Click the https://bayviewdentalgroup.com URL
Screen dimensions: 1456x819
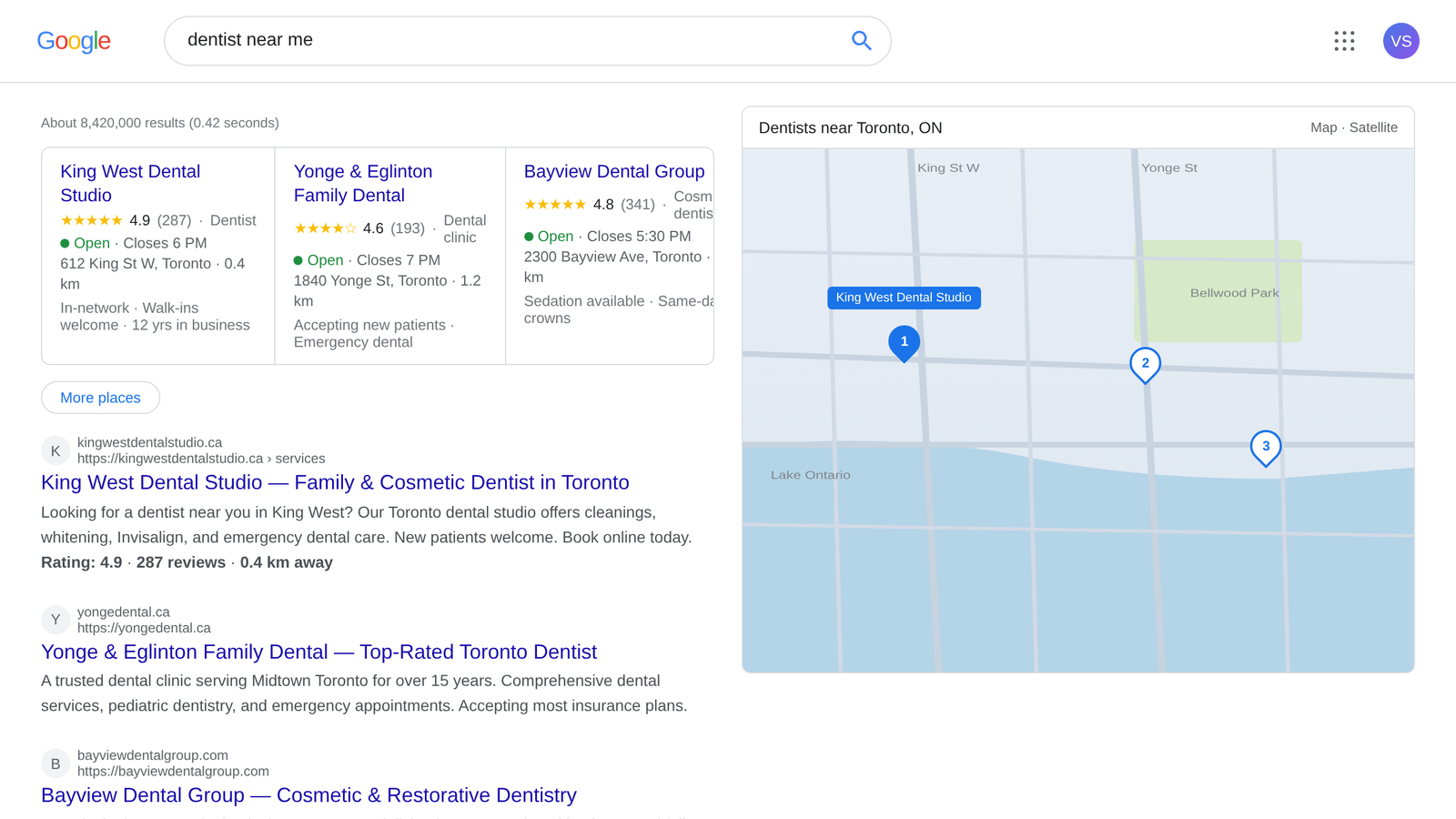click(x=173, y=772)
